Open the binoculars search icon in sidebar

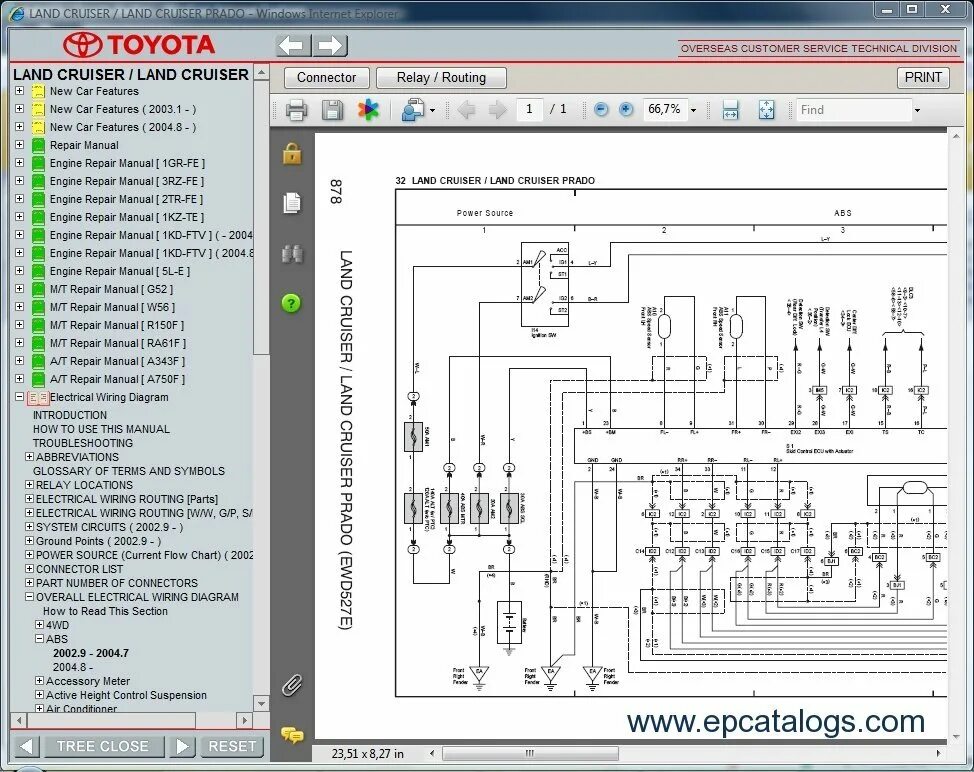pyautogui.click(x=292, y=253)
